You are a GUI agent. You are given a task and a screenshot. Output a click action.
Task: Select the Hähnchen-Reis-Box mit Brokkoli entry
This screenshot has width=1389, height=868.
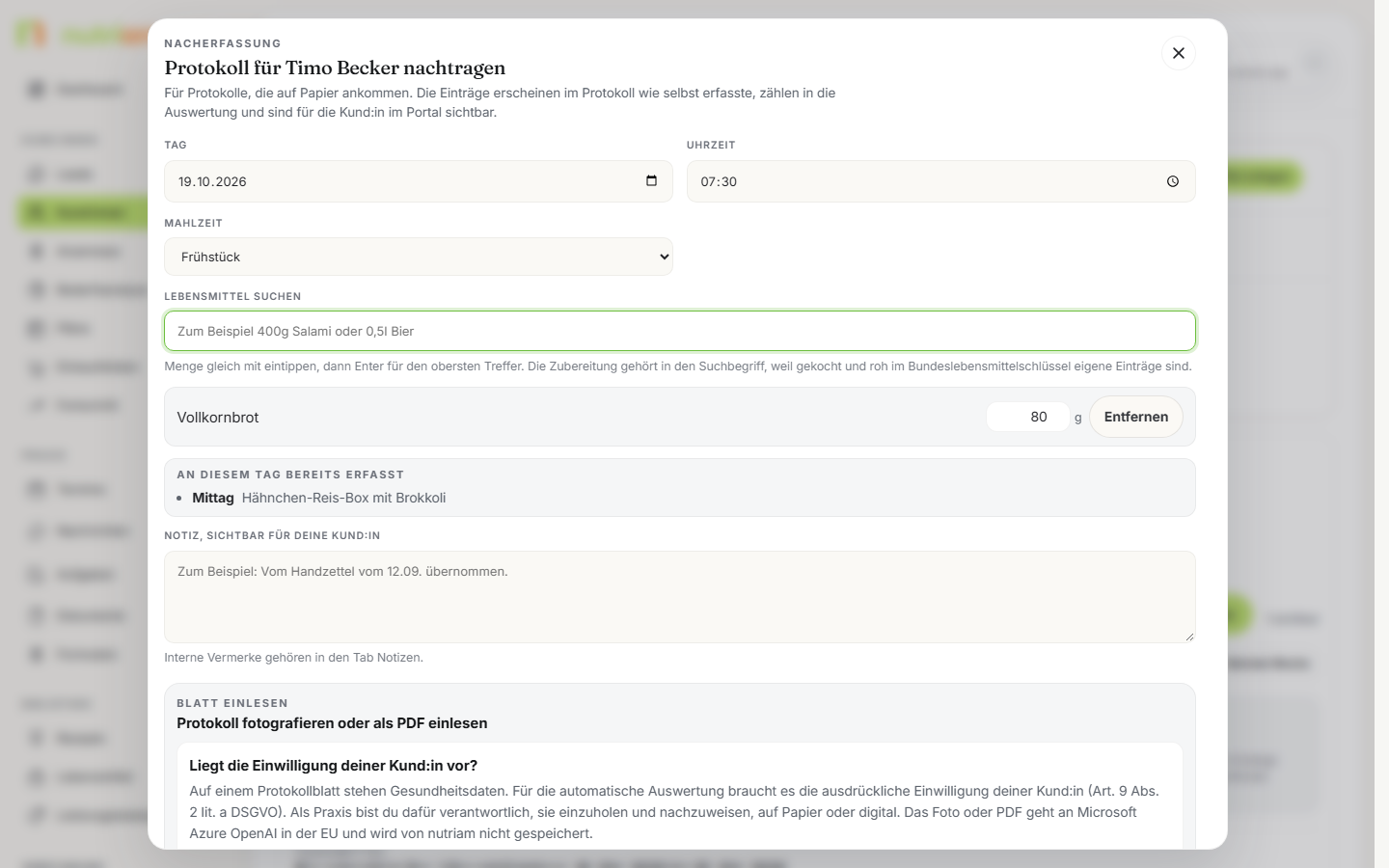[343, 498]
